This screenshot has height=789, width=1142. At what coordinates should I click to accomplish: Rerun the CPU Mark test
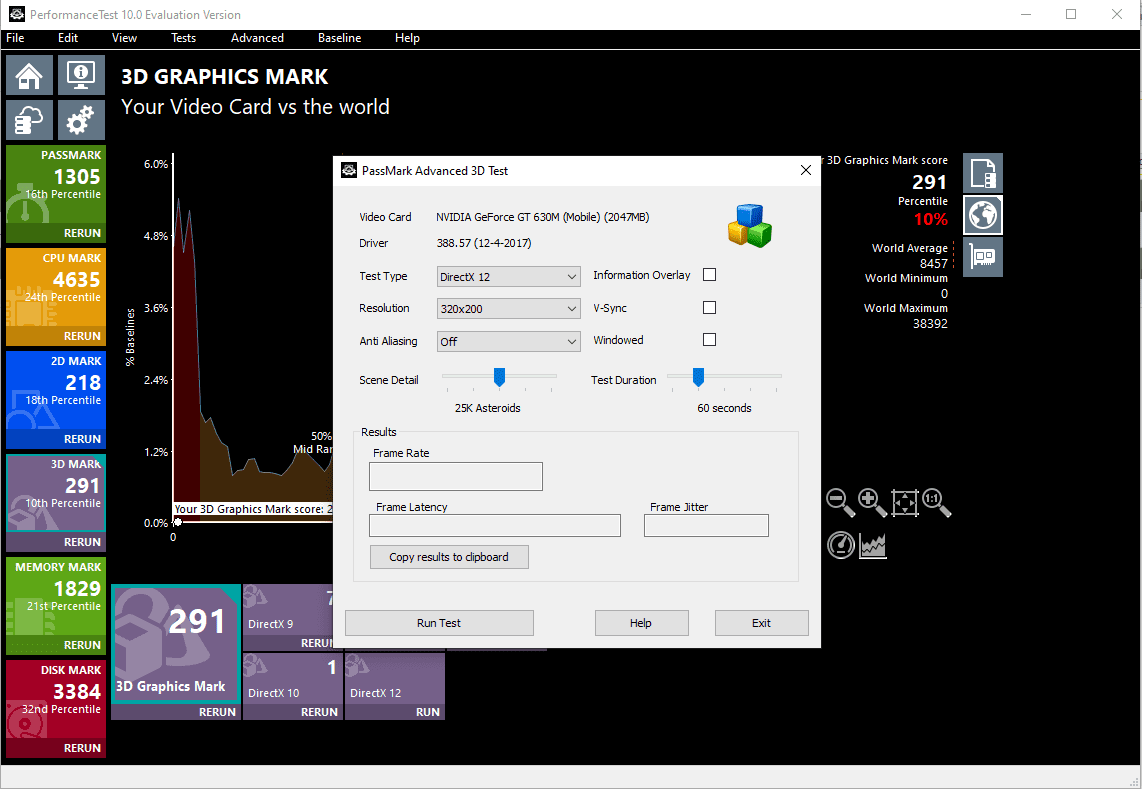tap(82, 336)
